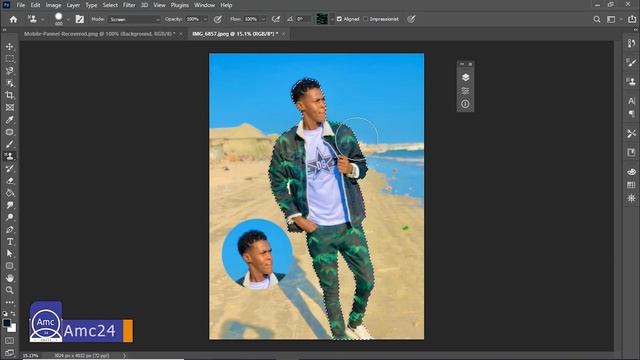Select the Hand tool

(x=9, y=278)
